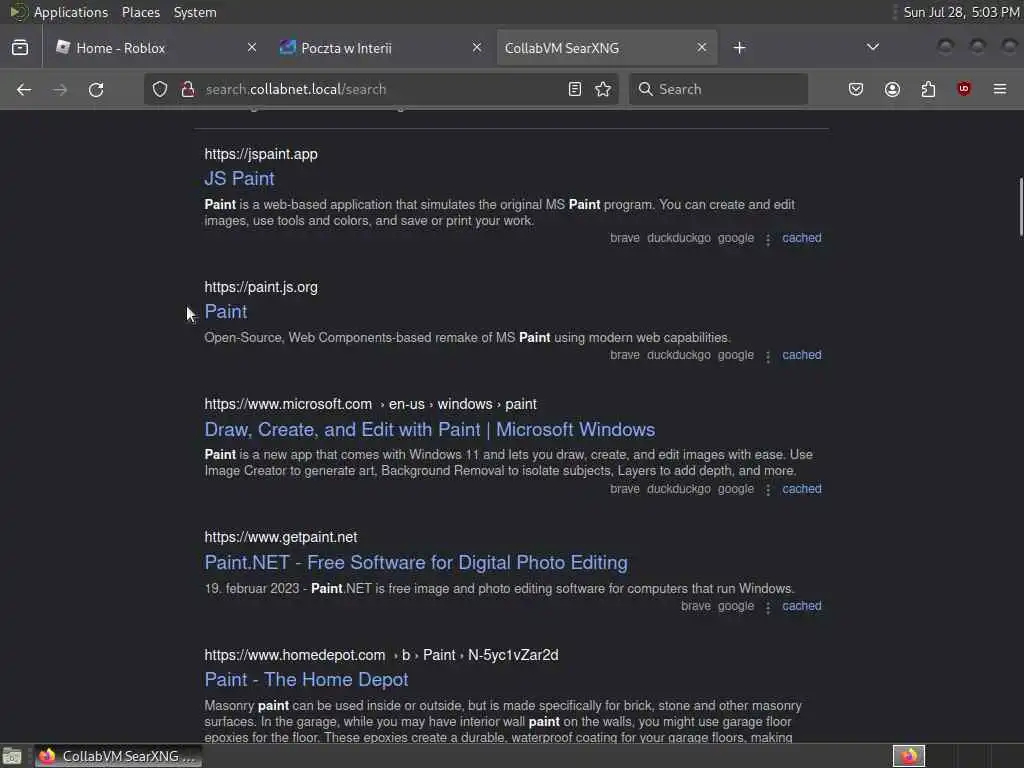Click the https://www.homedepot.com URL text
This screenshot has height=768, width=1024.
pos(295,655)
